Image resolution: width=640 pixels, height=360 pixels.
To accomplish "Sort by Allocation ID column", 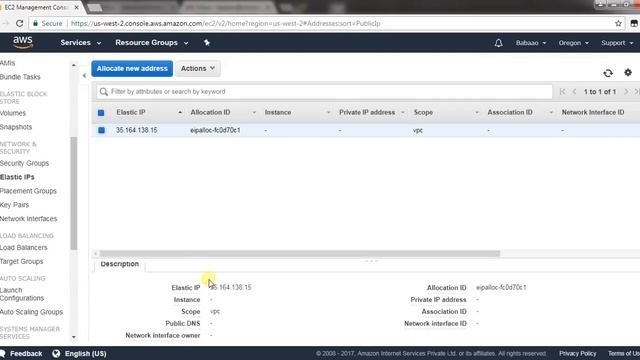I will pos(210,112).
